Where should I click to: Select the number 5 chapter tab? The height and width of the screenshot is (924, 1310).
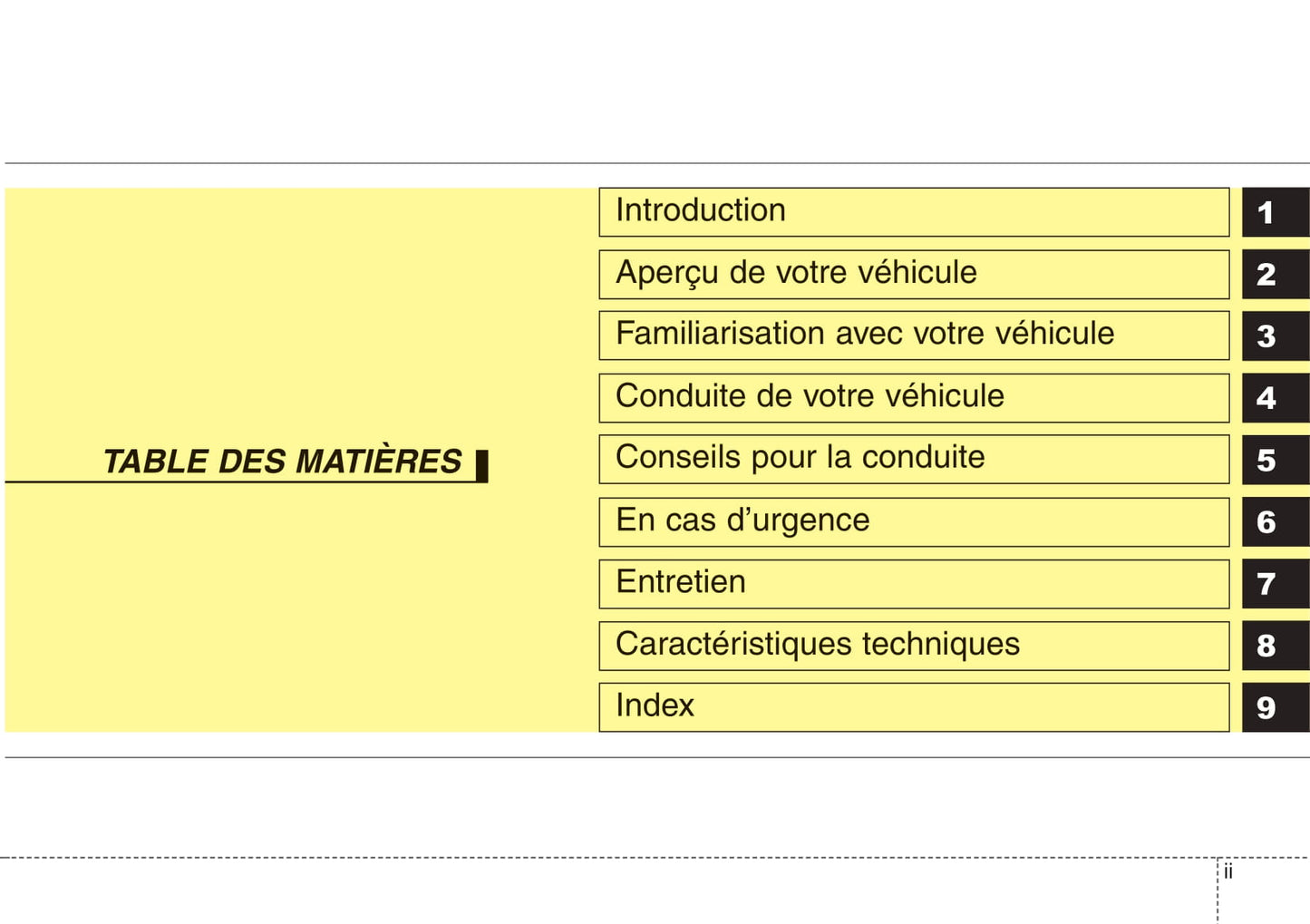coord(1274,460)
